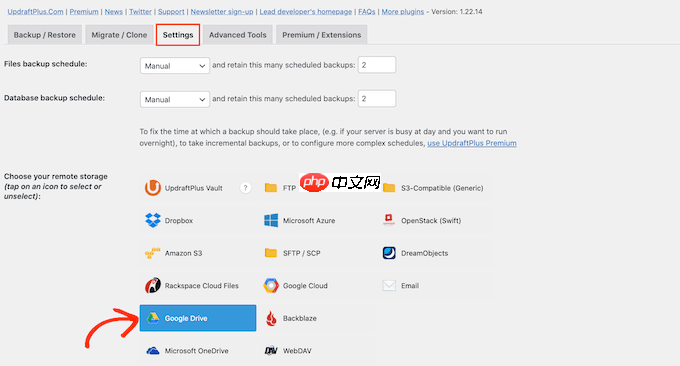Screen dimensions: 680x366
Task: Click the S3-Compatible (Generic) label text
Action: coord(442,188)
